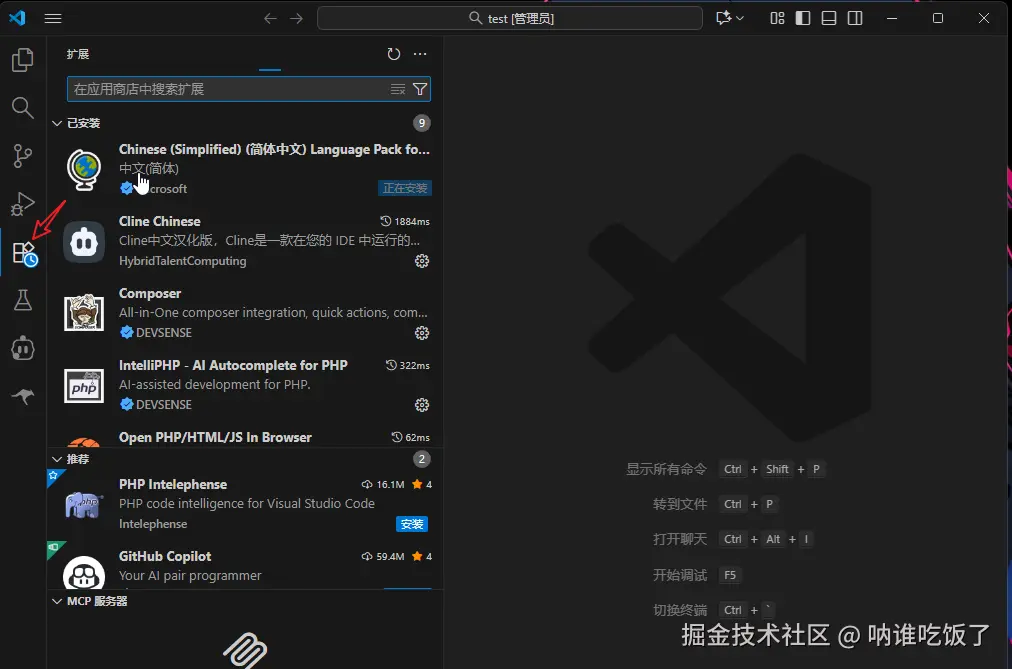
Task: Click the 扩展 panel title
Action: 78,54
